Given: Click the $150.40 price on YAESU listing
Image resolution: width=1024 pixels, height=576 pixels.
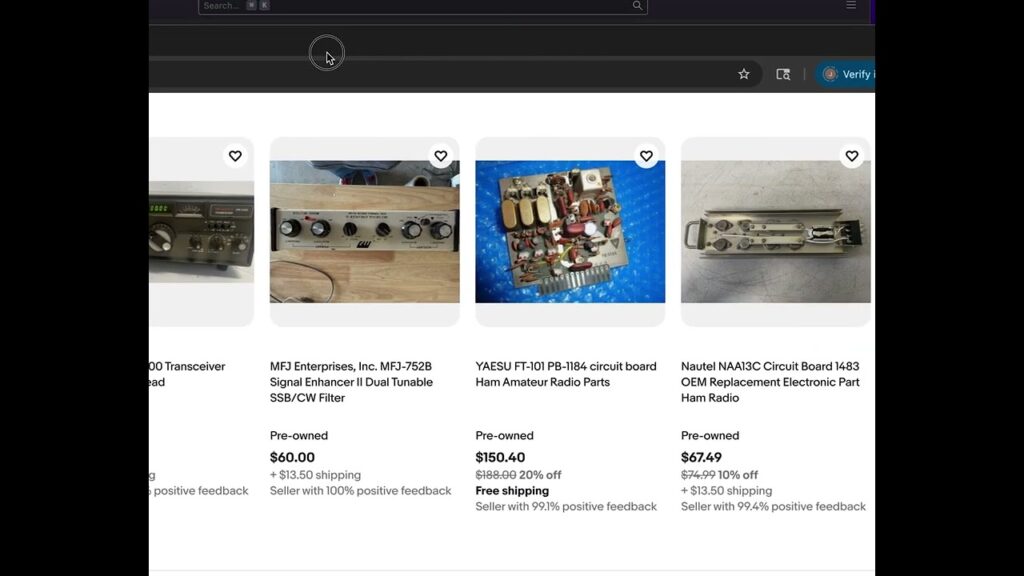Looking at the screenshot, I should pos(500,458).
